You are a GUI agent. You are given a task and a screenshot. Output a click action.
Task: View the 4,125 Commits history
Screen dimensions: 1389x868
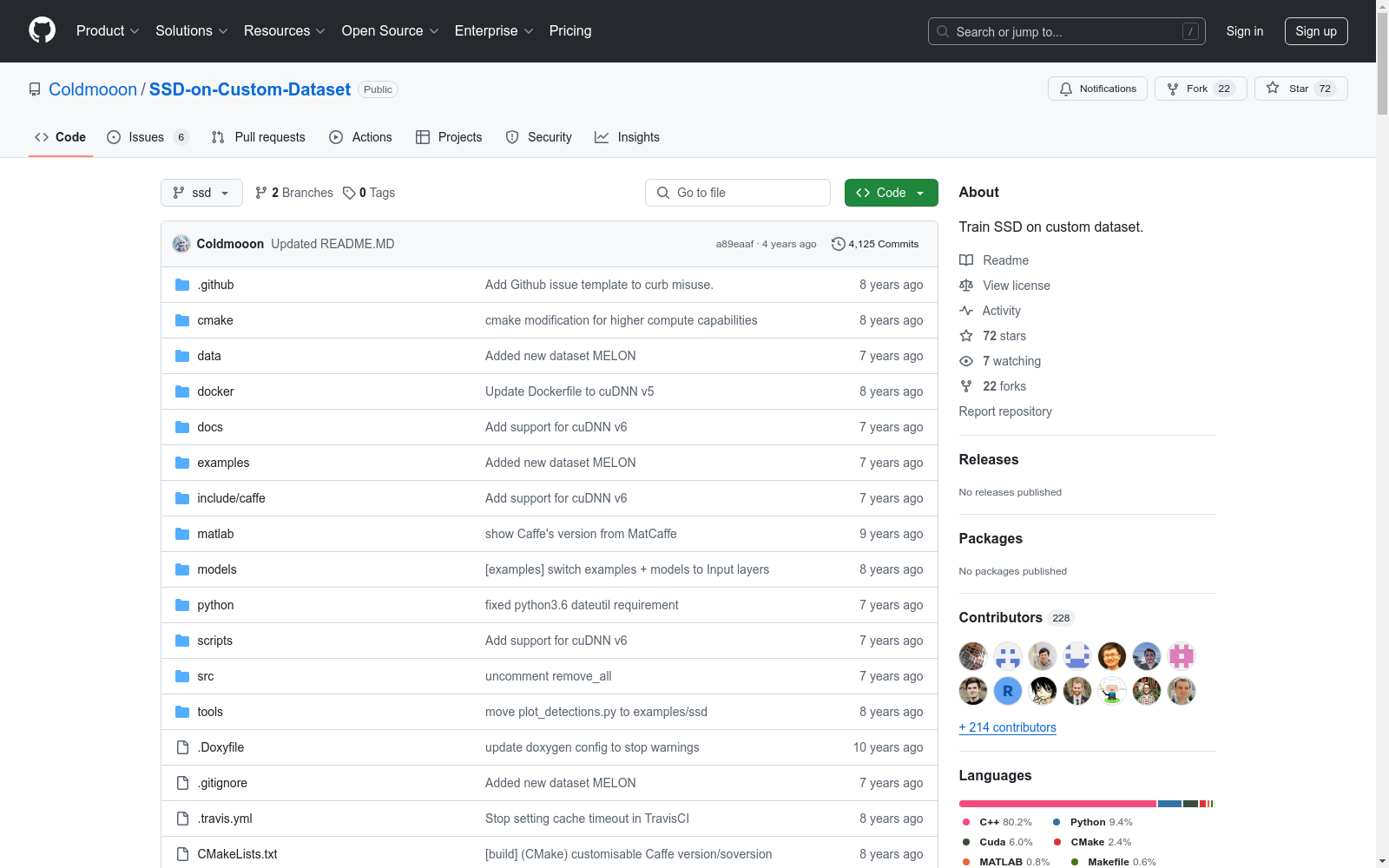pos(875,244)
